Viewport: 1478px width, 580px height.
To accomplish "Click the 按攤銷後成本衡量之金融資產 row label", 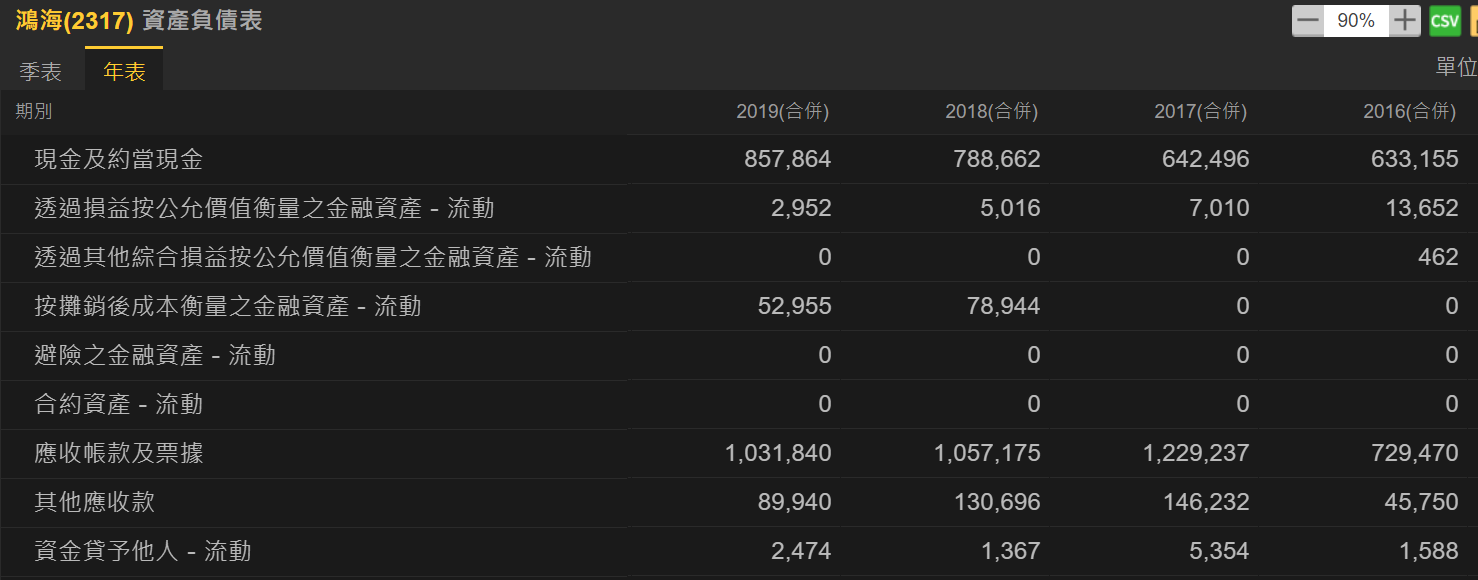I will point(227,306).
